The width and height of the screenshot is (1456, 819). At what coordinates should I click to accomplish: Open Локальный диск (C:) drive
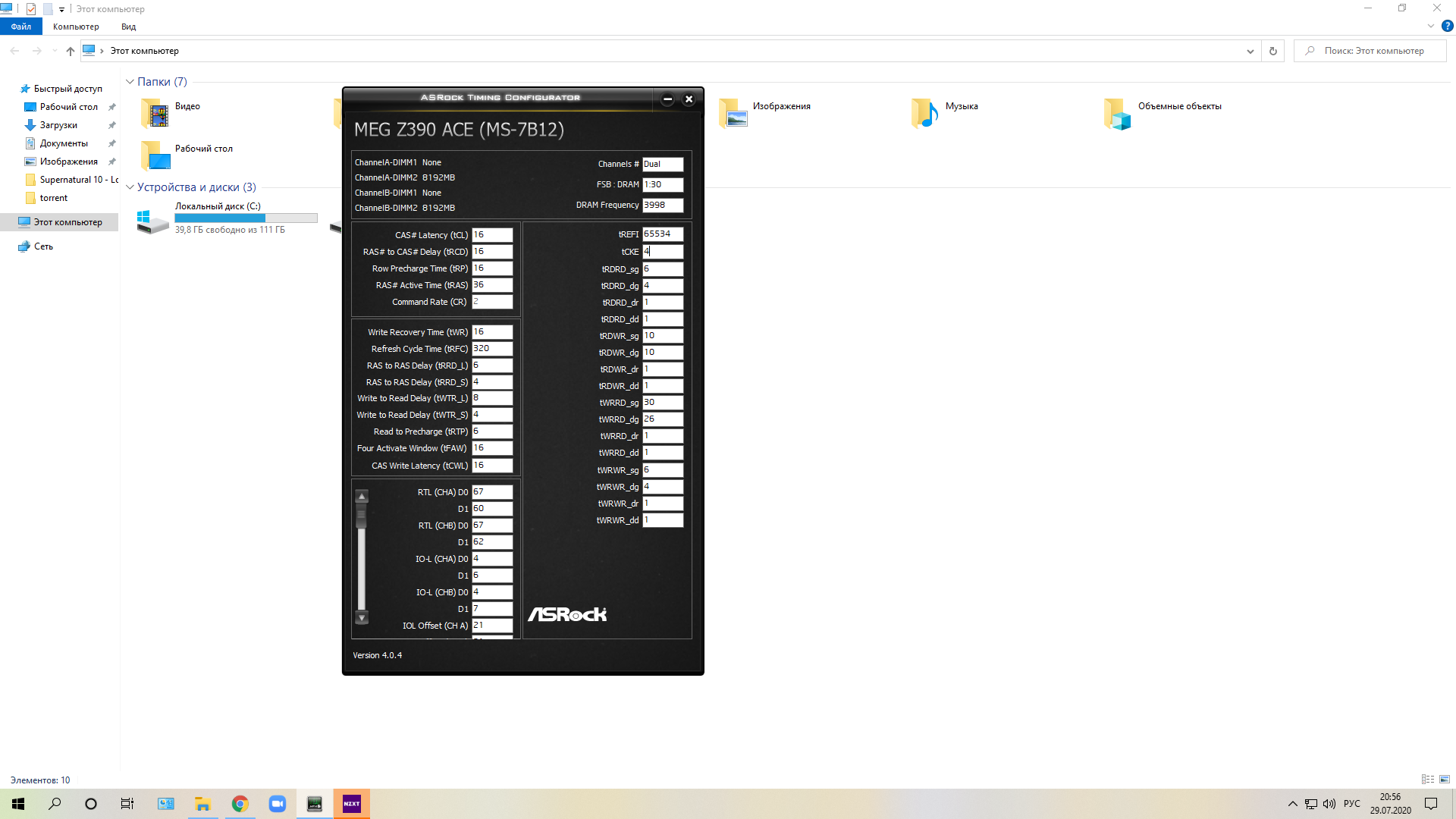click(x=152, y=220)
